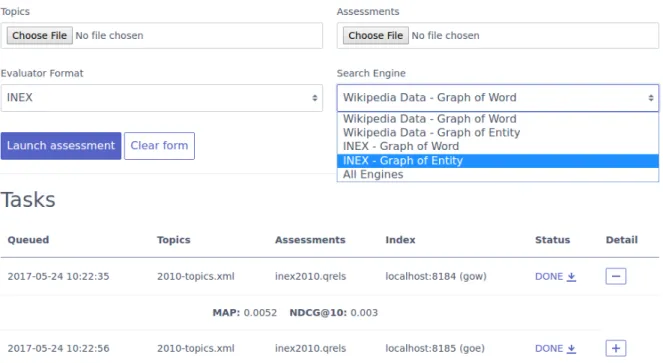Click the Status column header
This screenshot has width=663, height=363.
553,240
